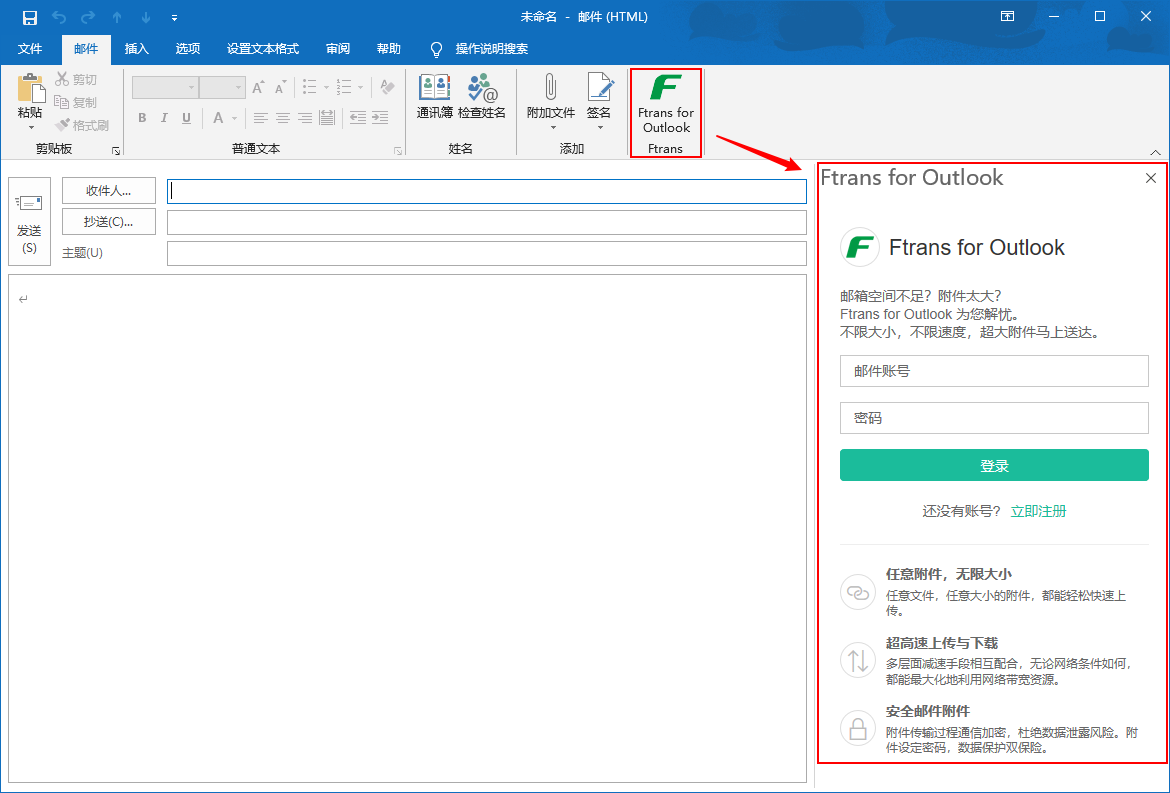Click the Ribbon Display Options icon
The image size is (1170, 793).
pos(1007,16)
